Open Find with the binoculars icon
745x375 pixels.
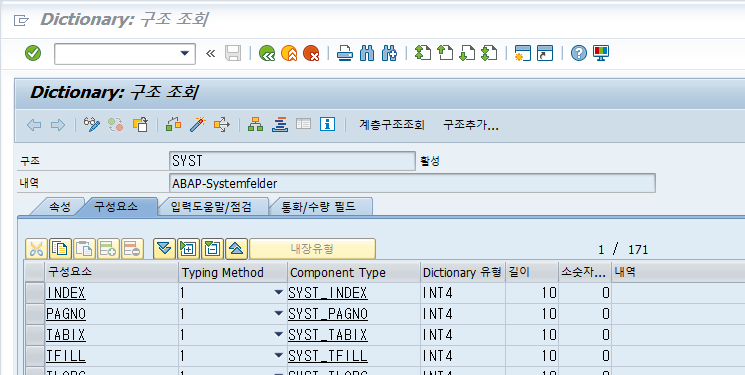point(367,53)
